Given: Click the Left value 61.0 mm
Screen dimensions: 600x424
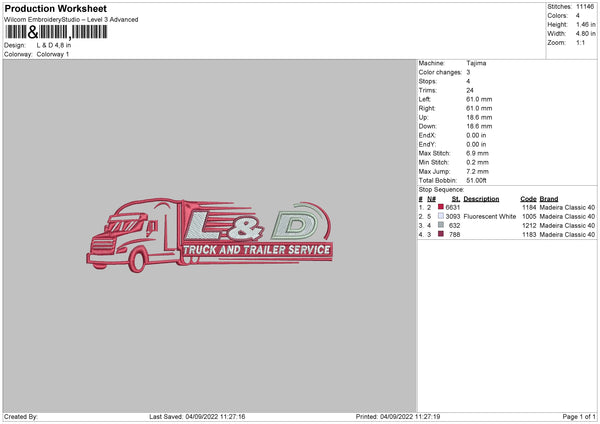Looking at the screenshot, I should 479,99.
